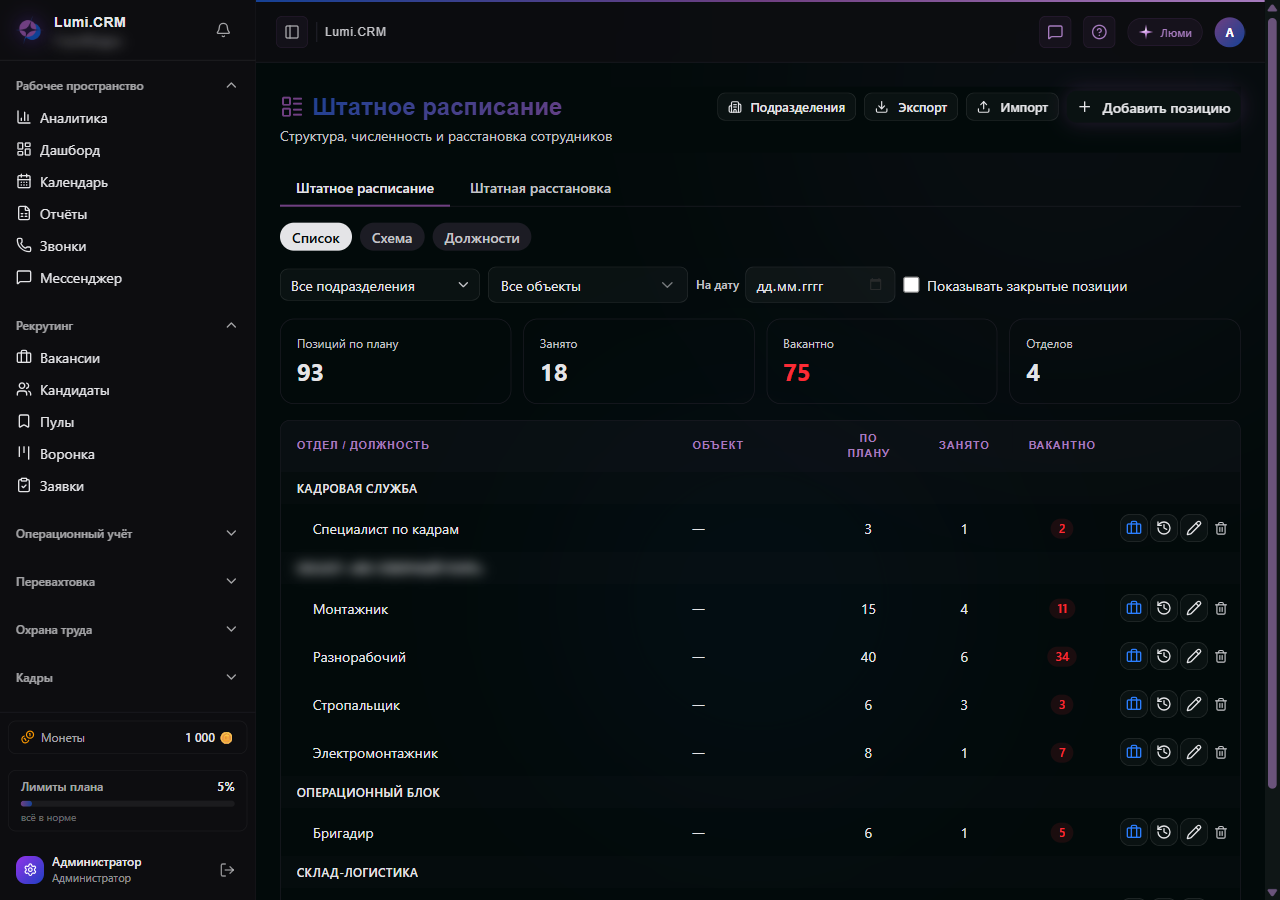The height and width of the screenshot is (900, 1280).
Task: Click Электромонтажник position name
Action: click(x=375, y=753)
